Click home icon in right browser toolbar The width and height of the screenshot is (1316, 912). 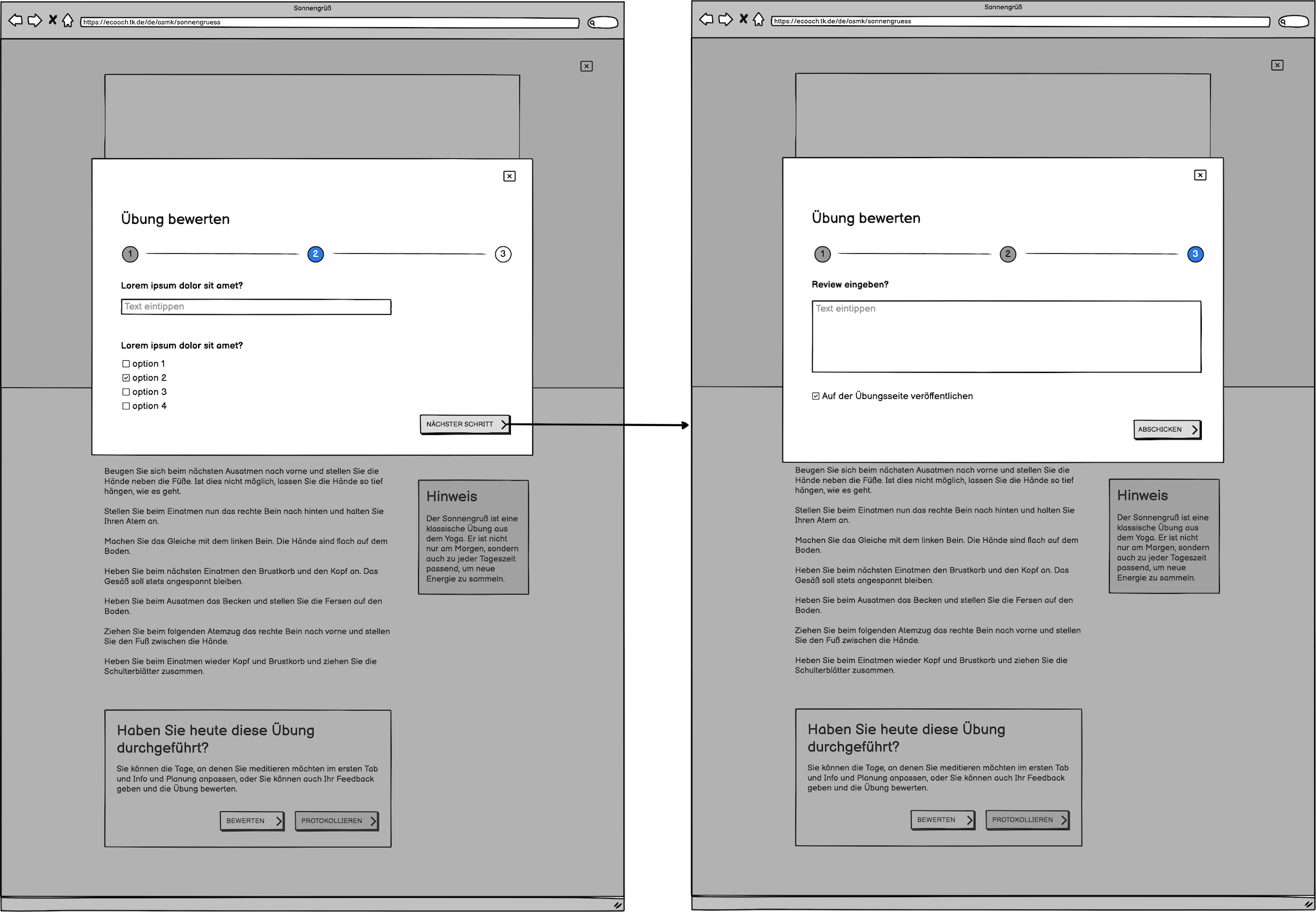pos(759,19)
